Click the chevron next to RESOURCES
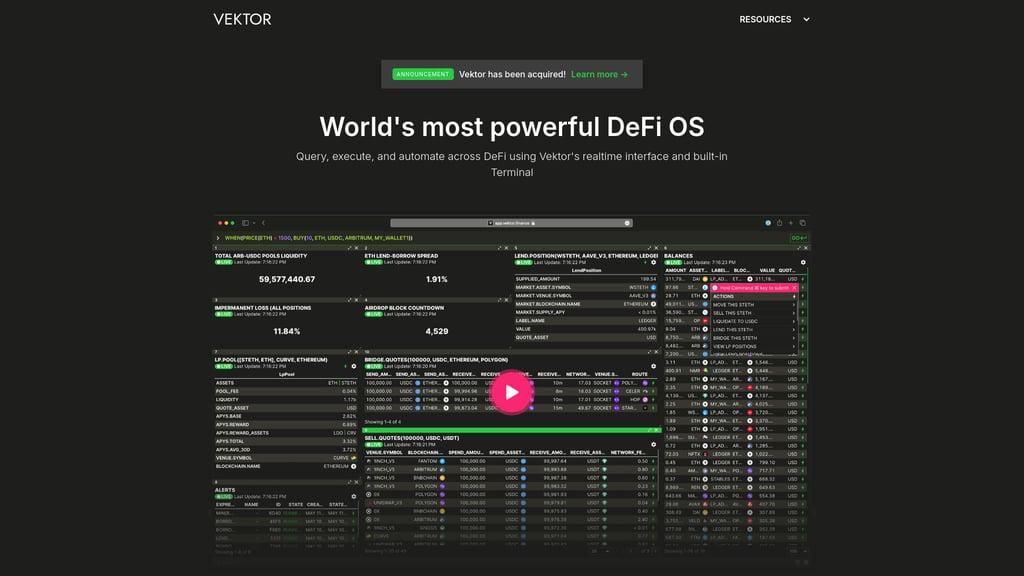 [807, 20]
